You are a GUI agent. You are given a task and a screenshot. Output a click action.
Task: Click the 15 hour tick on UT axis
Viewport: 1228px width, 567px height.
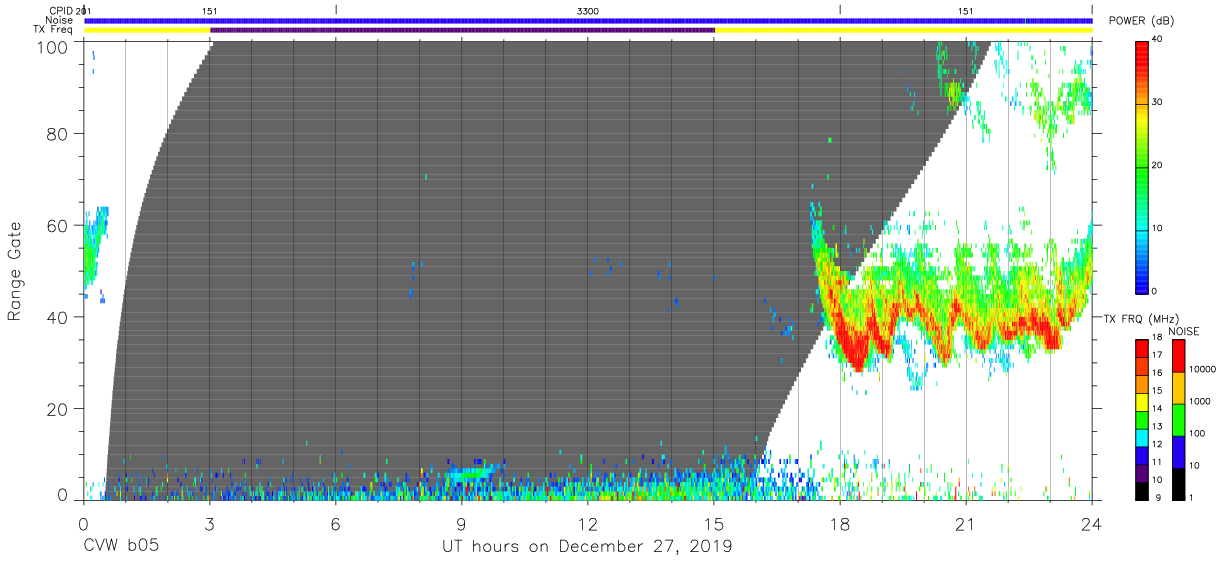714,523
